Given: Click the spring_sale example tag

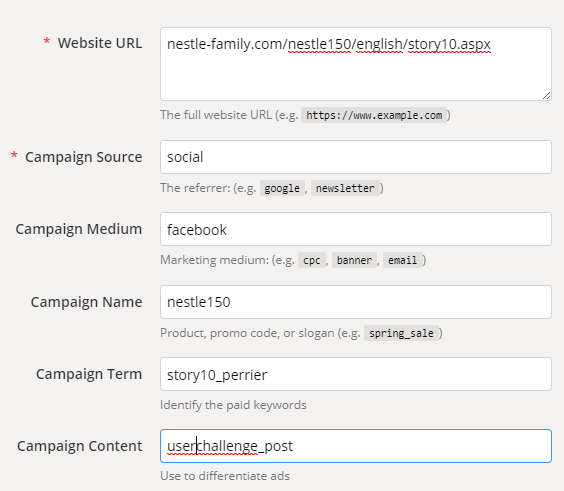Looking at the screenshot, I should click(x=401, y=333).
